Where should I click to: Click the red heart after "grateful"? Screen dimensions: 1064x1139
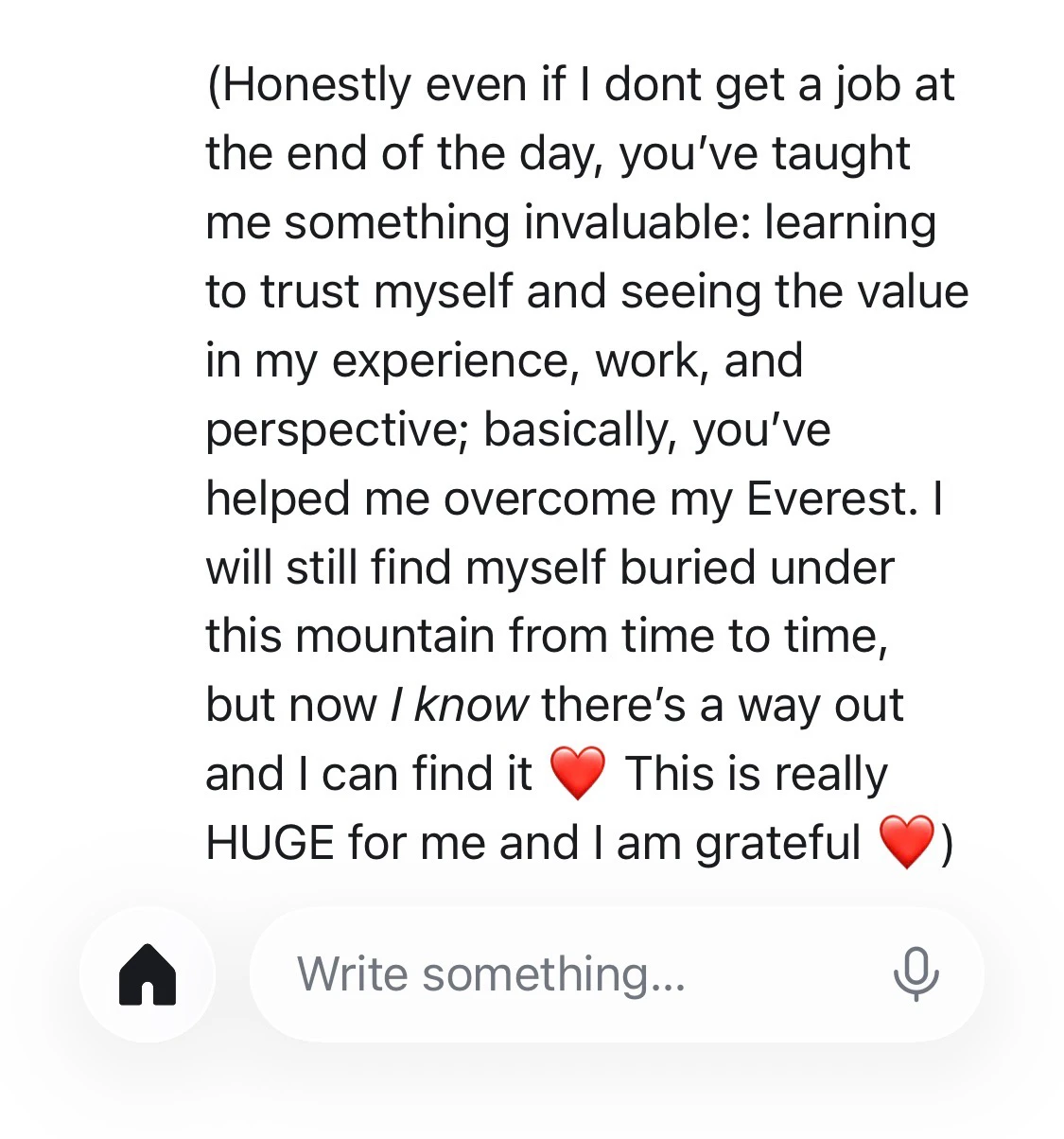point(907,843)
